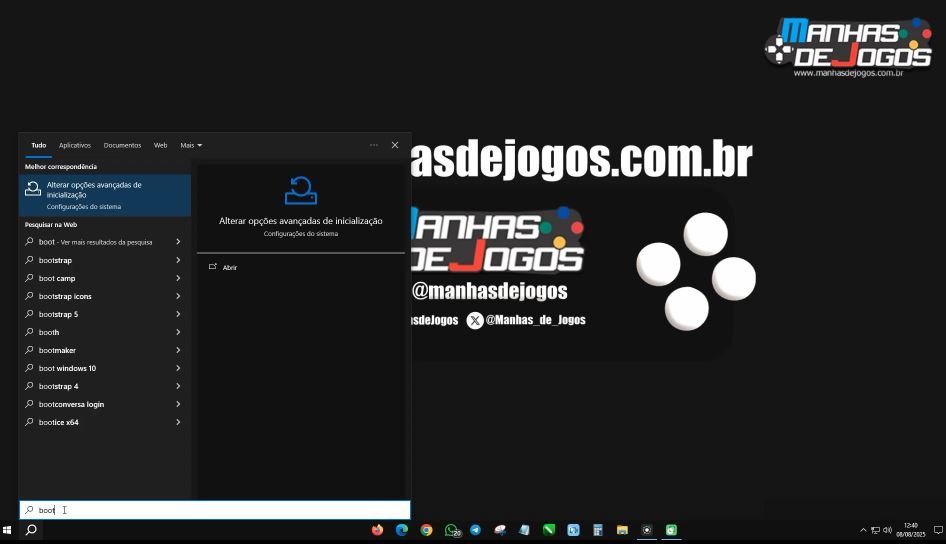The image size is (946, 544).
Task: Click the Windows Start button
Action: click(8, 530)
